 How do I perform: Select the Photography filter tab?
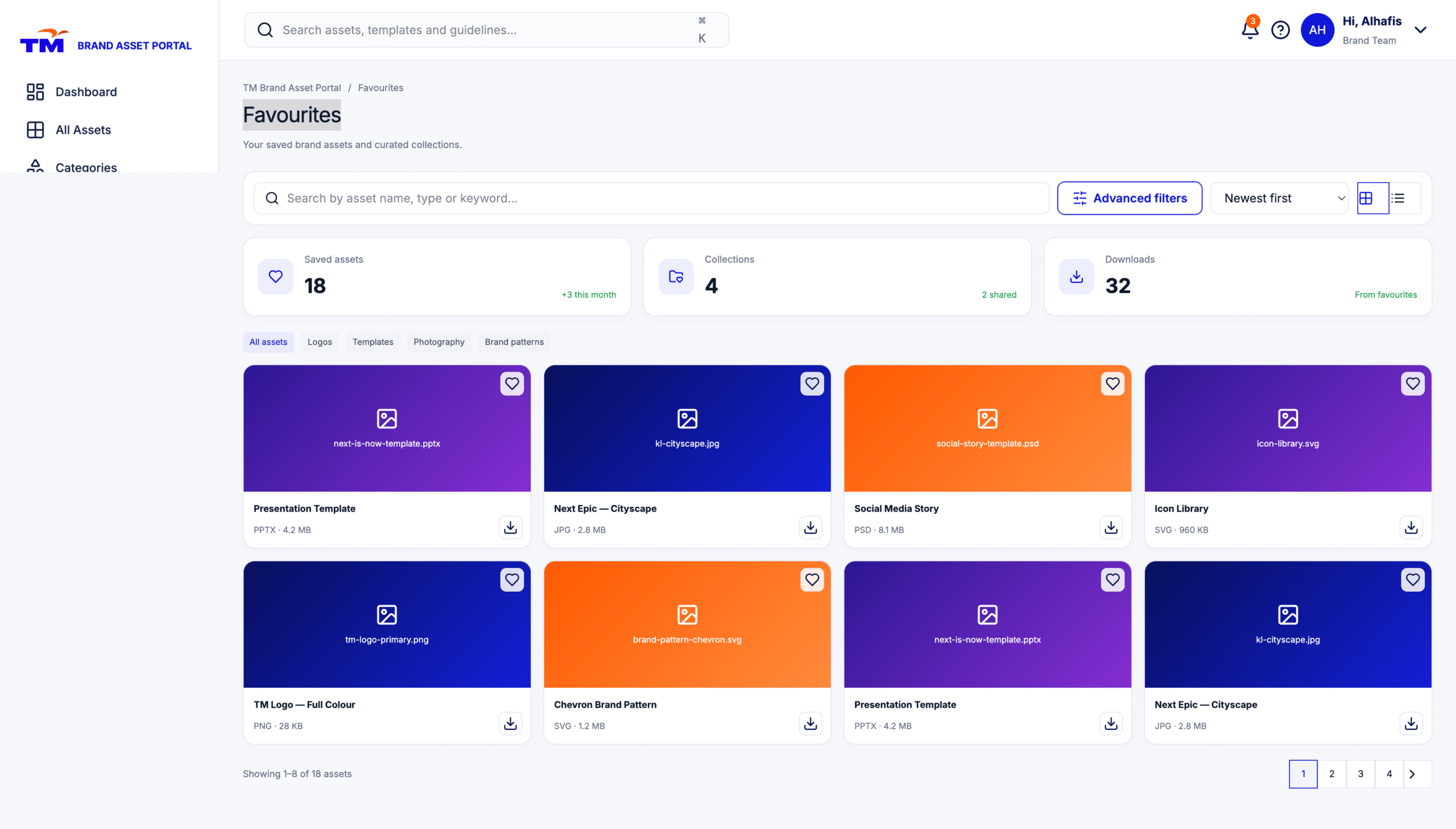439,341
